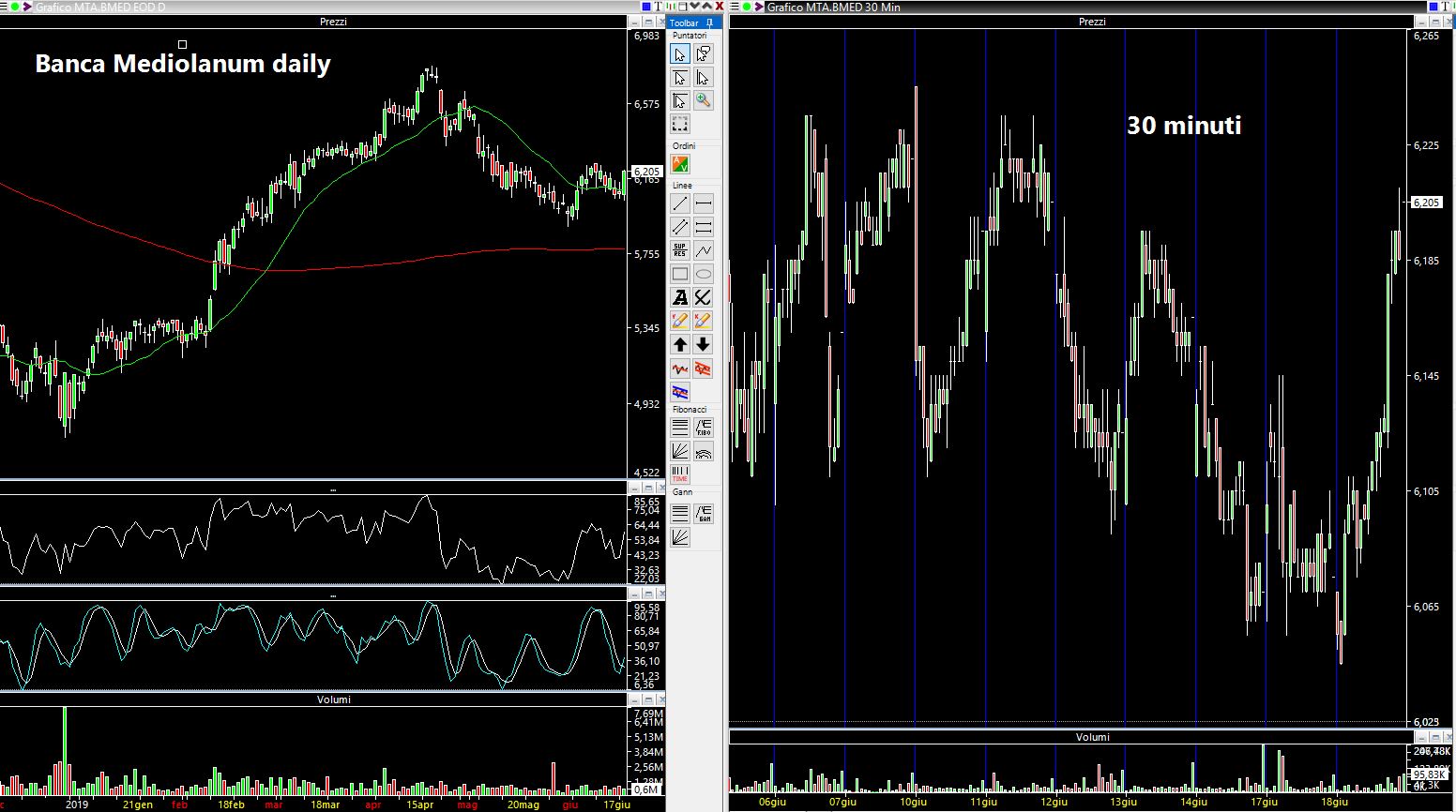Click the 6,105 value on 30 Min price axis

(x=1425, y=491)
